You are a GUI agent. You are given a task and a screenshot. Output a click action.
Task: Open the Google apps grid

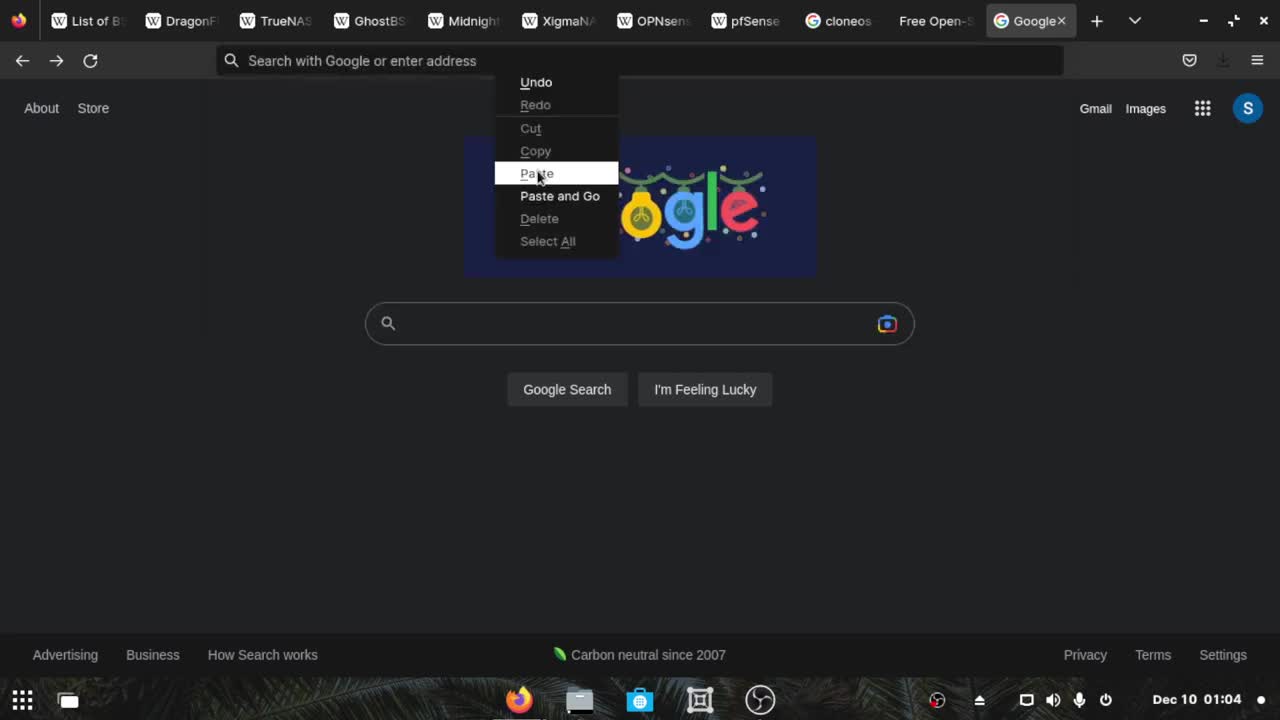coord(1203,108)
